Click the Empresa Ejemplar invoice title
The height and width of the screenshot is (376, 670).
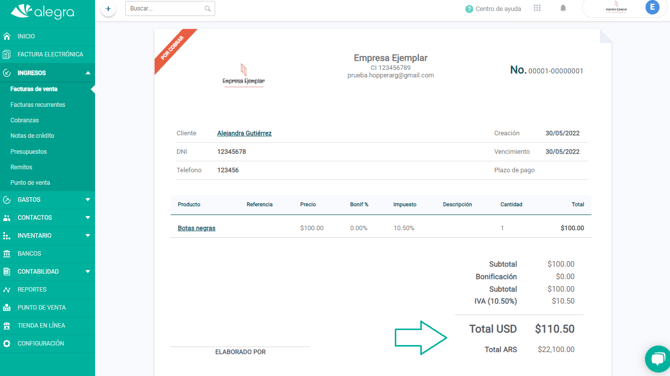(x=391, y=58)
